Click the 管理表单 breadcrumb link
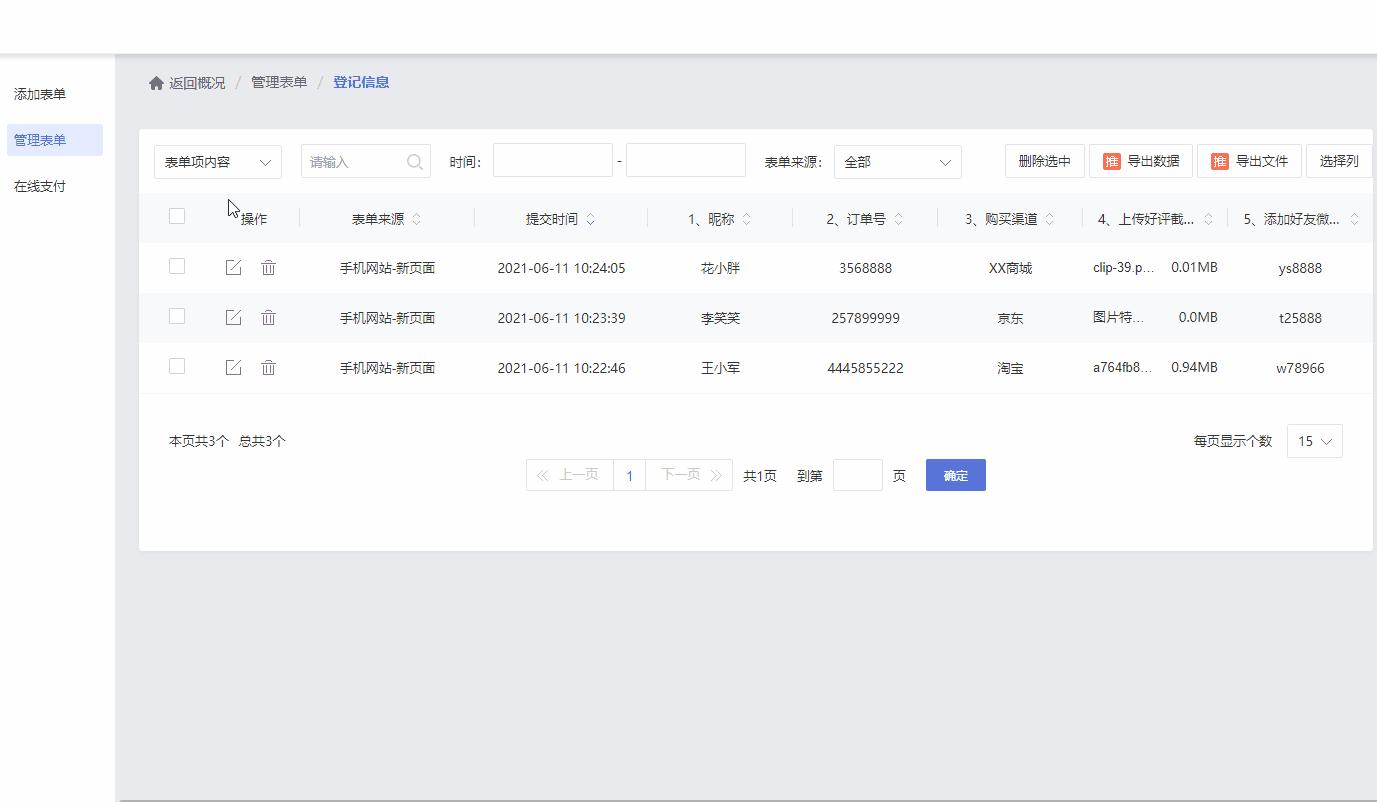 click(279, 82)
